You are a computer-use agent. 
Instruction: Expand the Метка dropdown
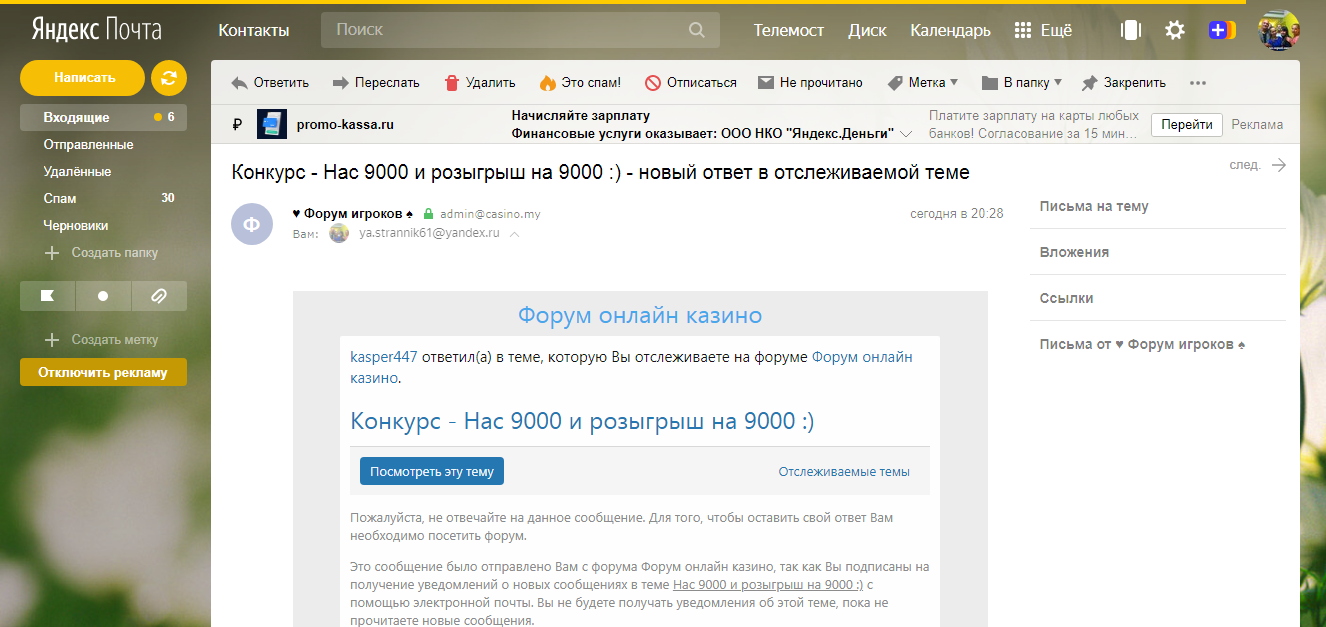point(922,83)
